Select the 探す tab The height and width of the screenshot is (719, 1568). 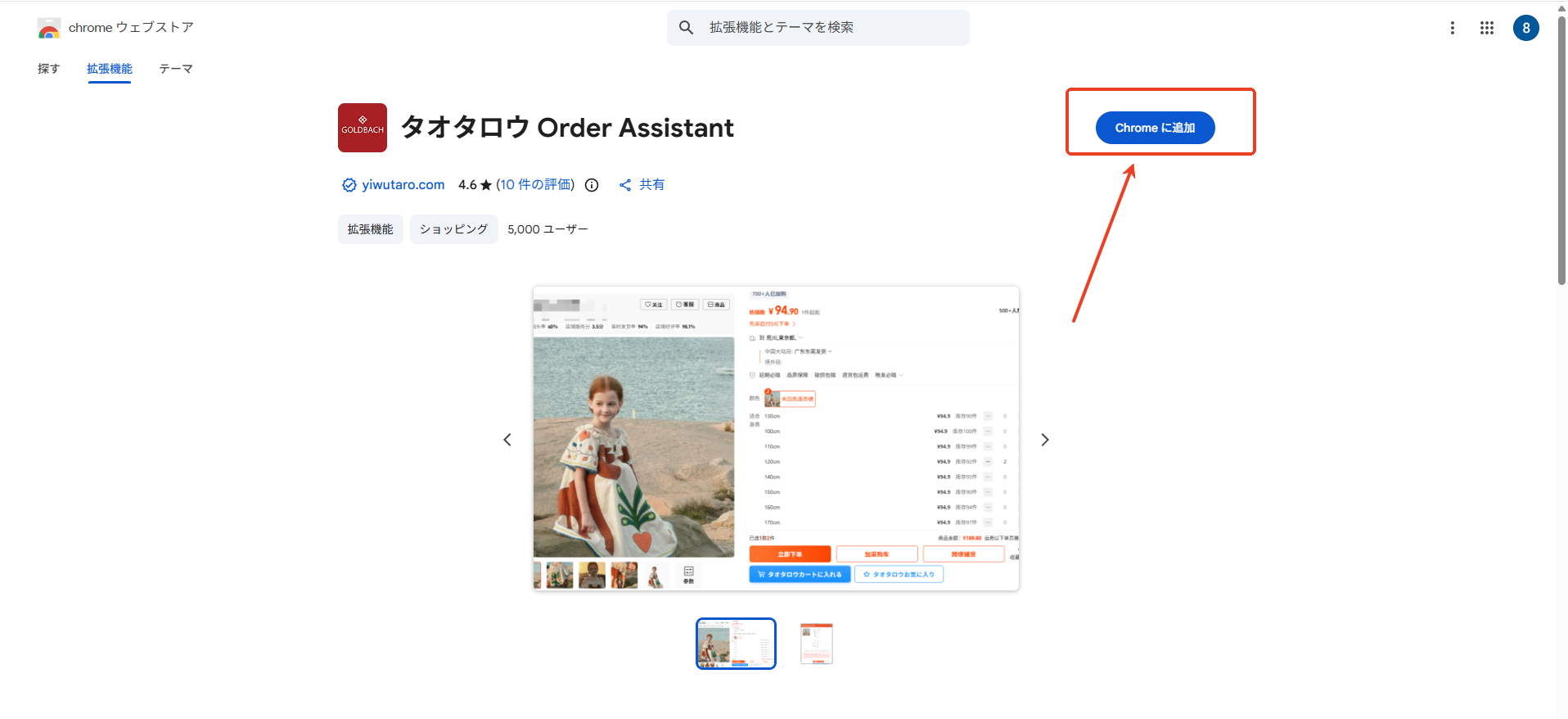[x=49, y=69]
